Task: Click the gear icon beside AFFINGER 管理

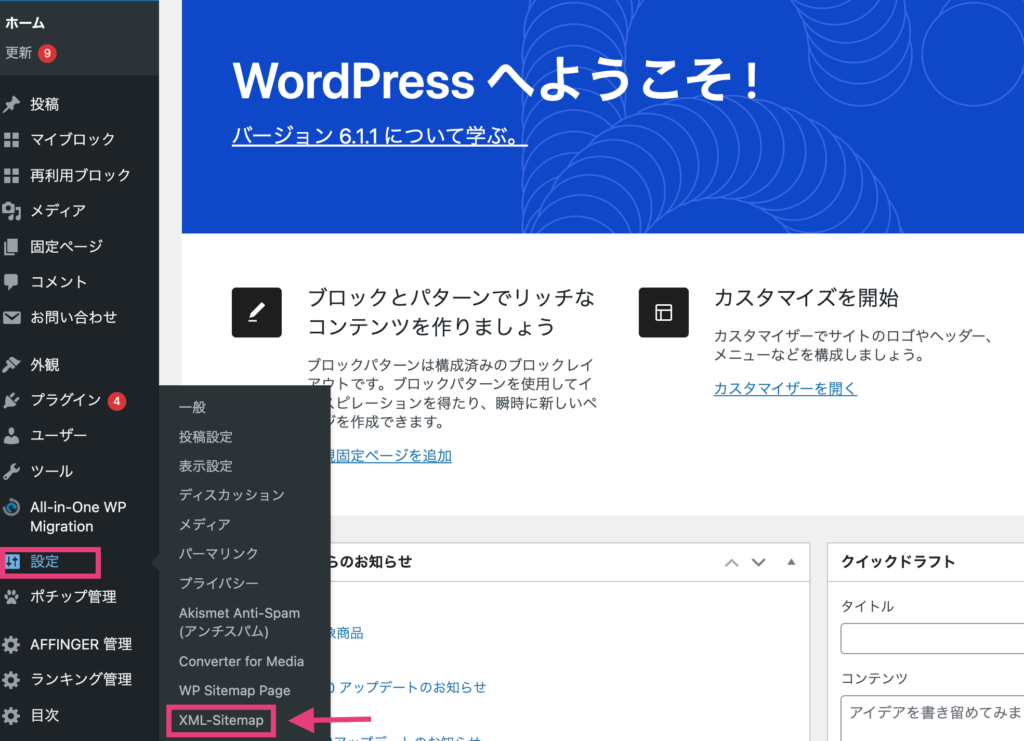Action: (x=11, y=644)
